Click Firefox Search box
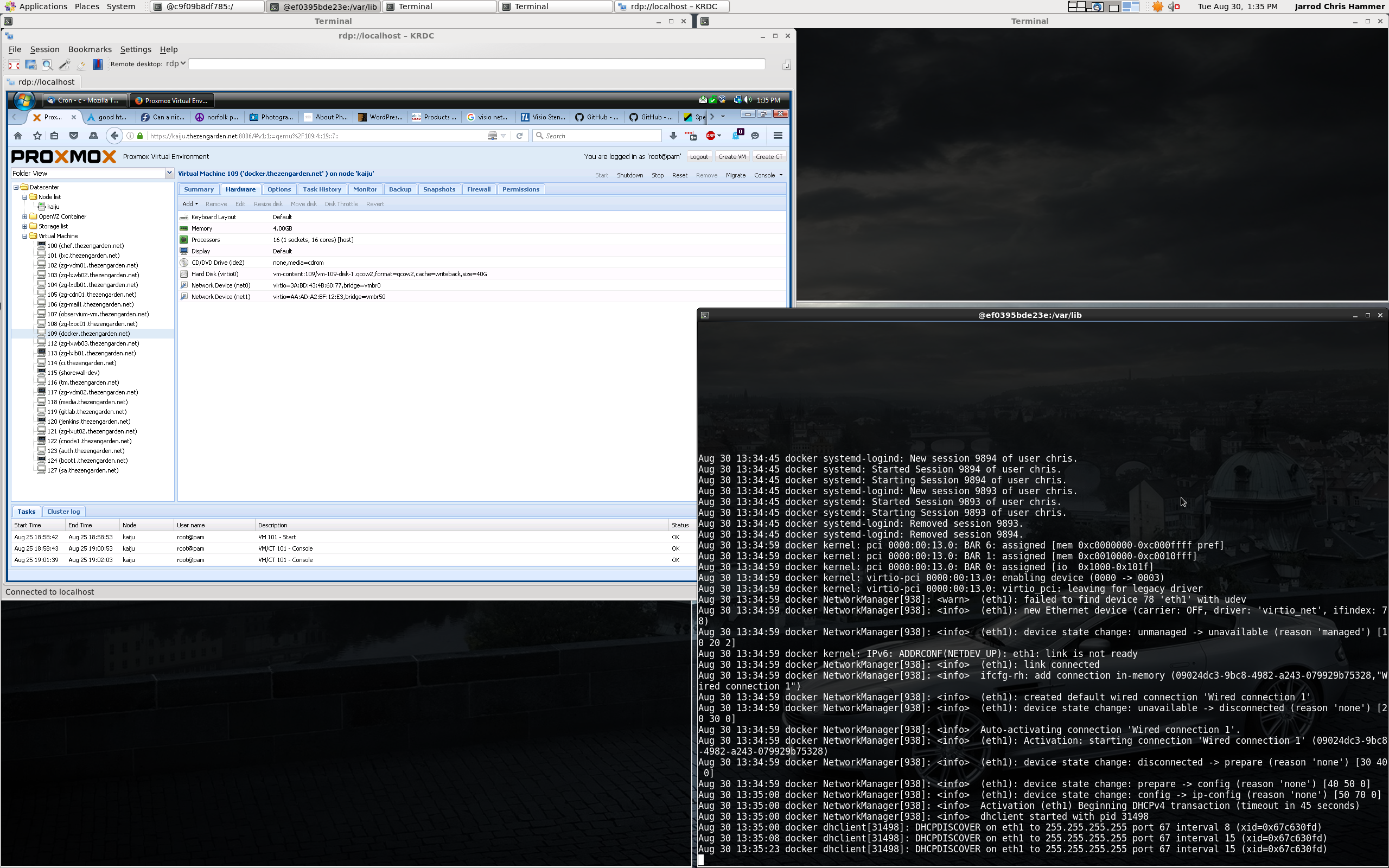This screenshot has width=1389, height=868. (x=597, y=136)
